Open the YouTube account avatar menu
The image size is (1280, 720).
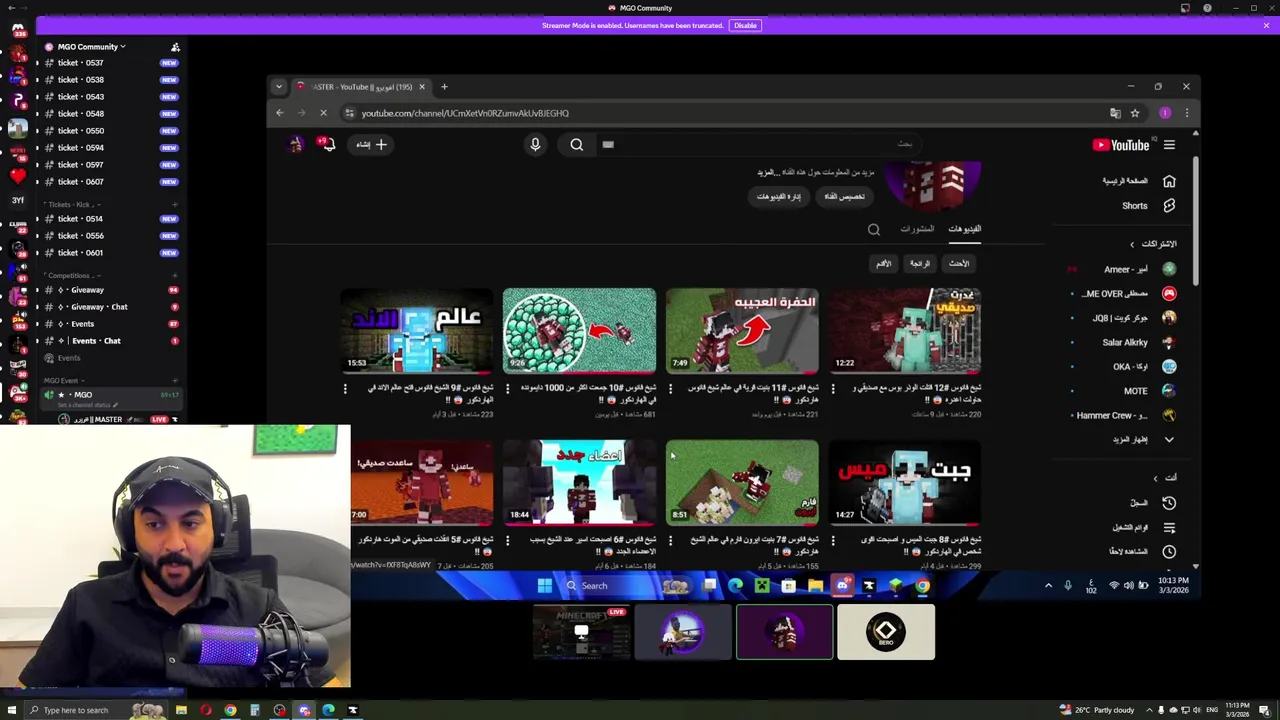pyautogui.click(x=295, y=144)
